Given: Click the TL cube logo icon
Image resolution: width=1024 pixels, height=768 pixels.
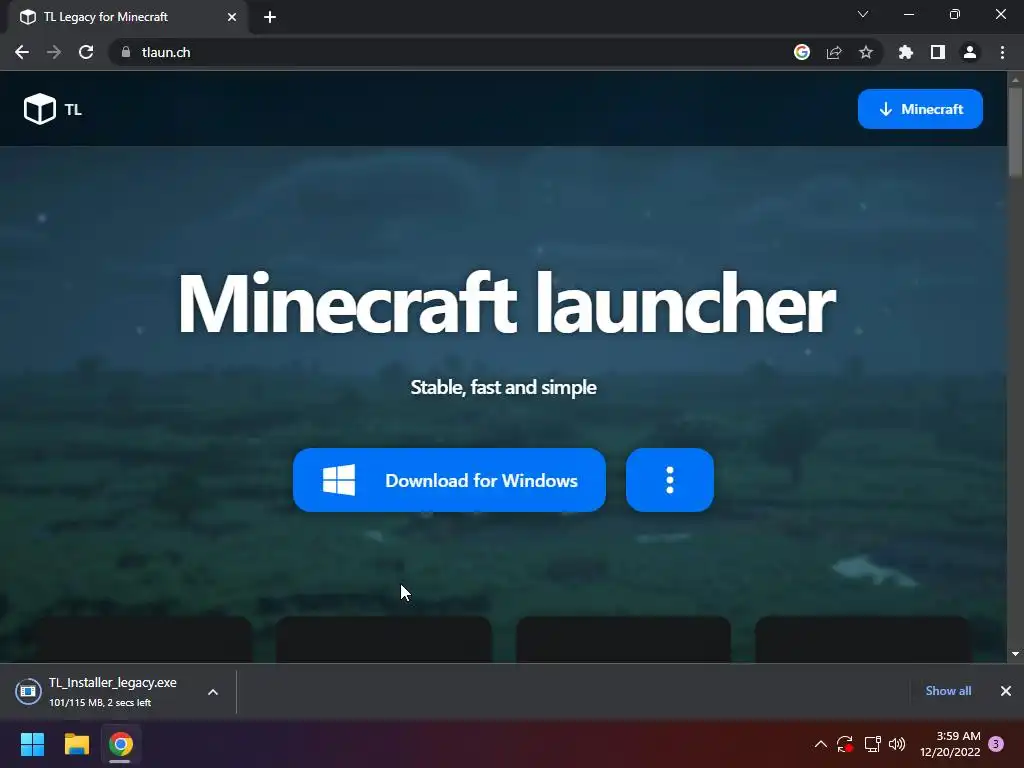Looking at the screenshot, I should tap(40, 108).
